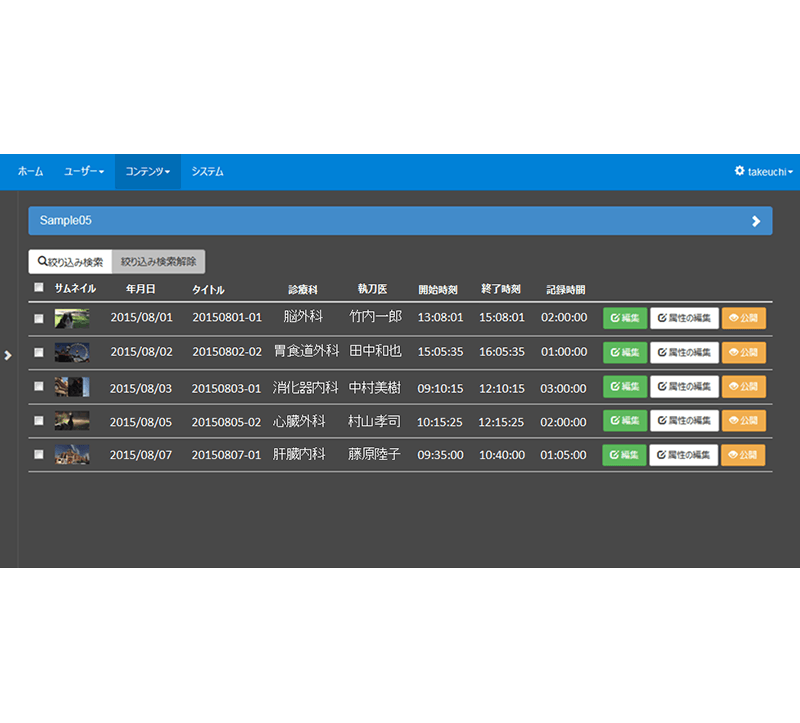Click green 編集 button for 20150807-01

624,455
